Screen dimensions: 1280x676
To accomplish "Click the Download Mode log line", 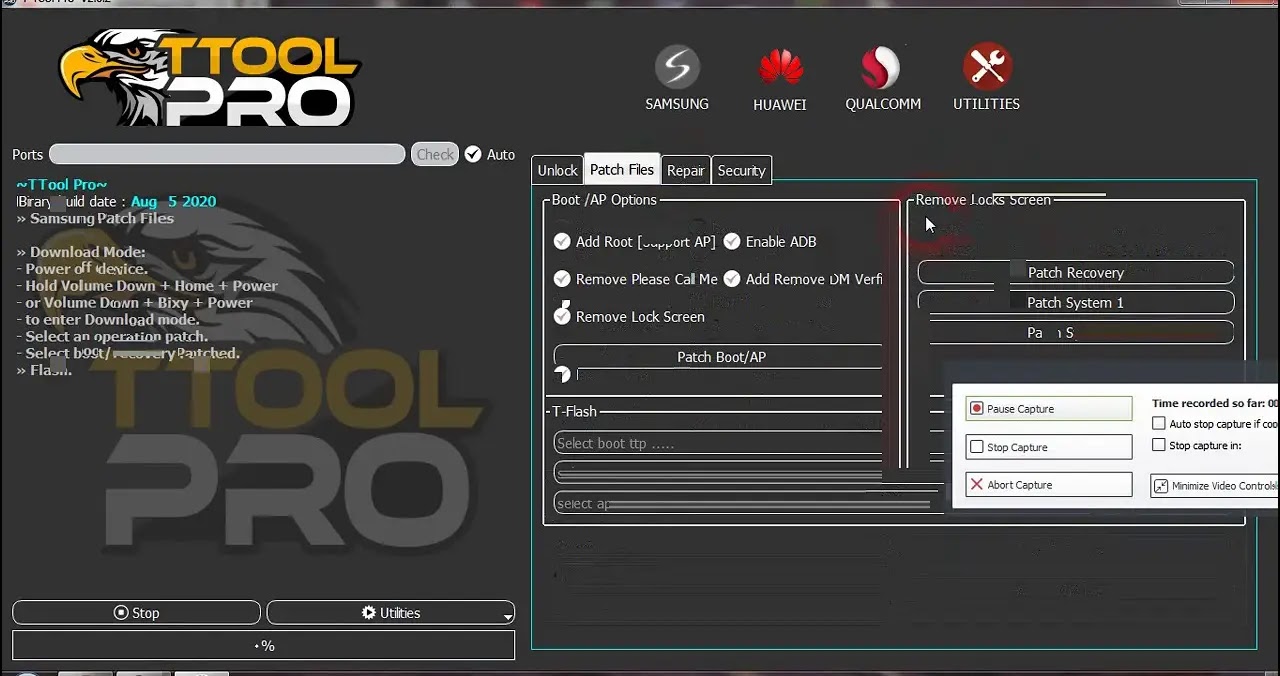I will (81, 252).
